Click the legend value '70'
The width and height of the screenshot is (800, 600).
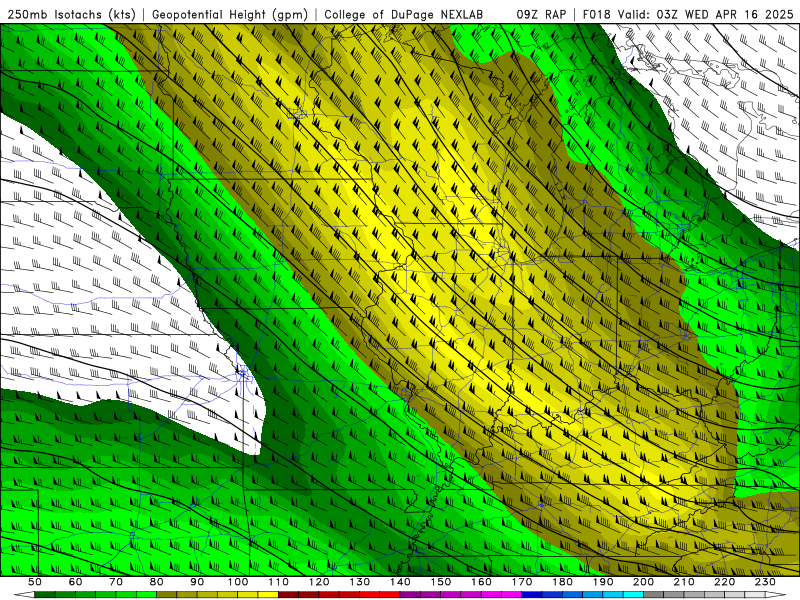tap(116, 582)
